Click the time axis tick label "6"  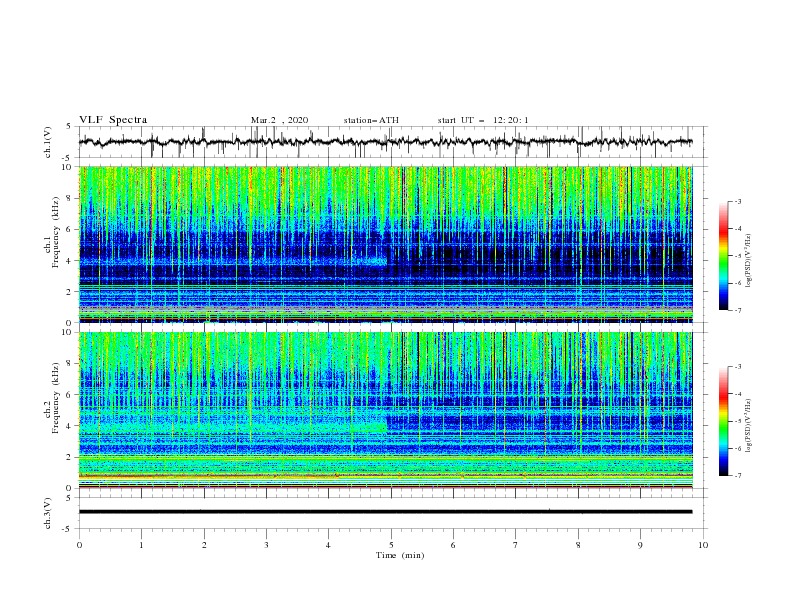tap(454, 545)
